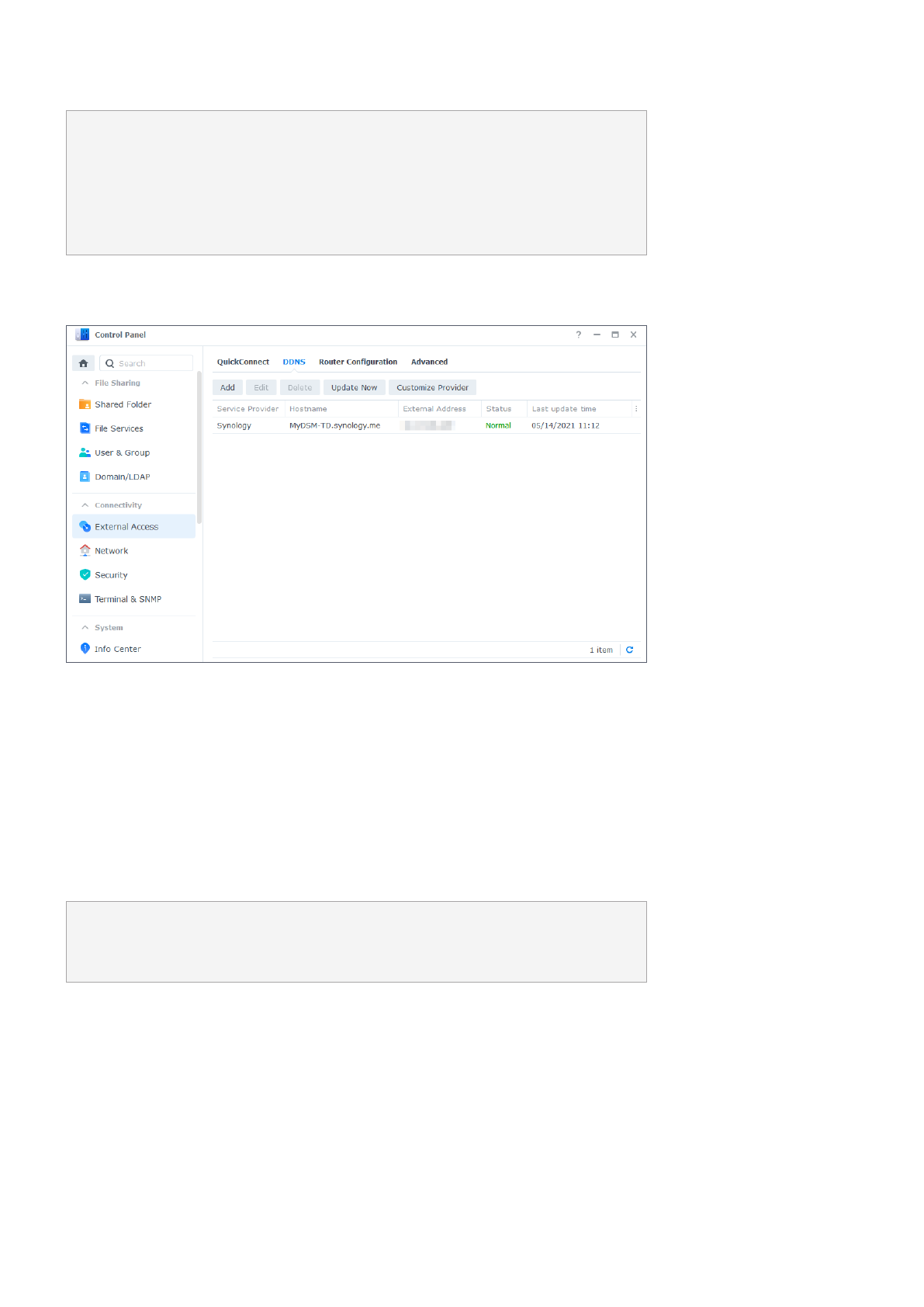Open Terminal & SNMP settings
924x1307 pixels.
tap(127, 599)
